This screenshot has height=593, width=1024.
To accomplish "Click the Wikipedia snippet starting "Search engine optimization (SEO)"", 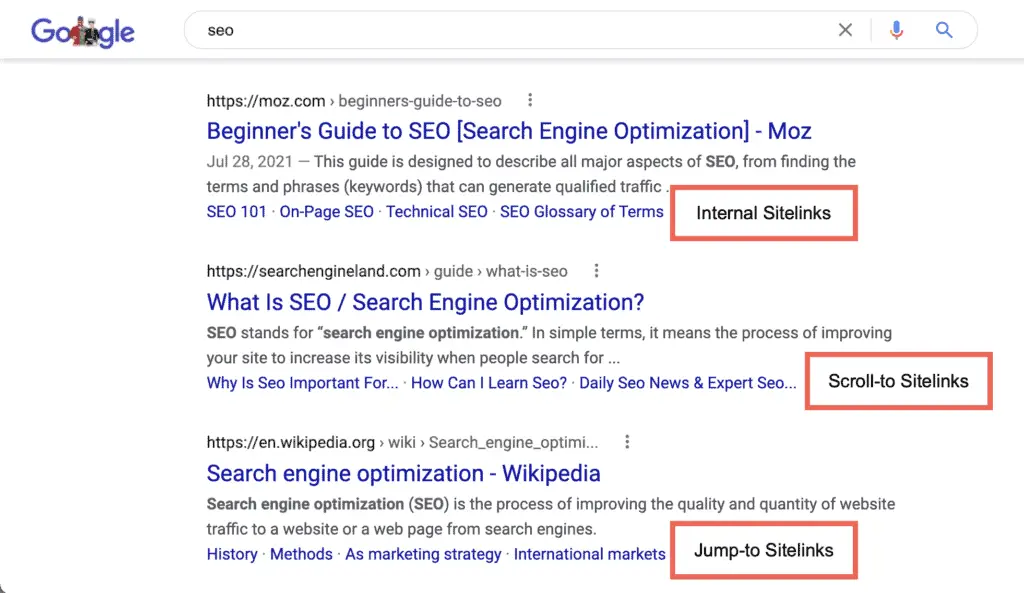I will (551, 516).
